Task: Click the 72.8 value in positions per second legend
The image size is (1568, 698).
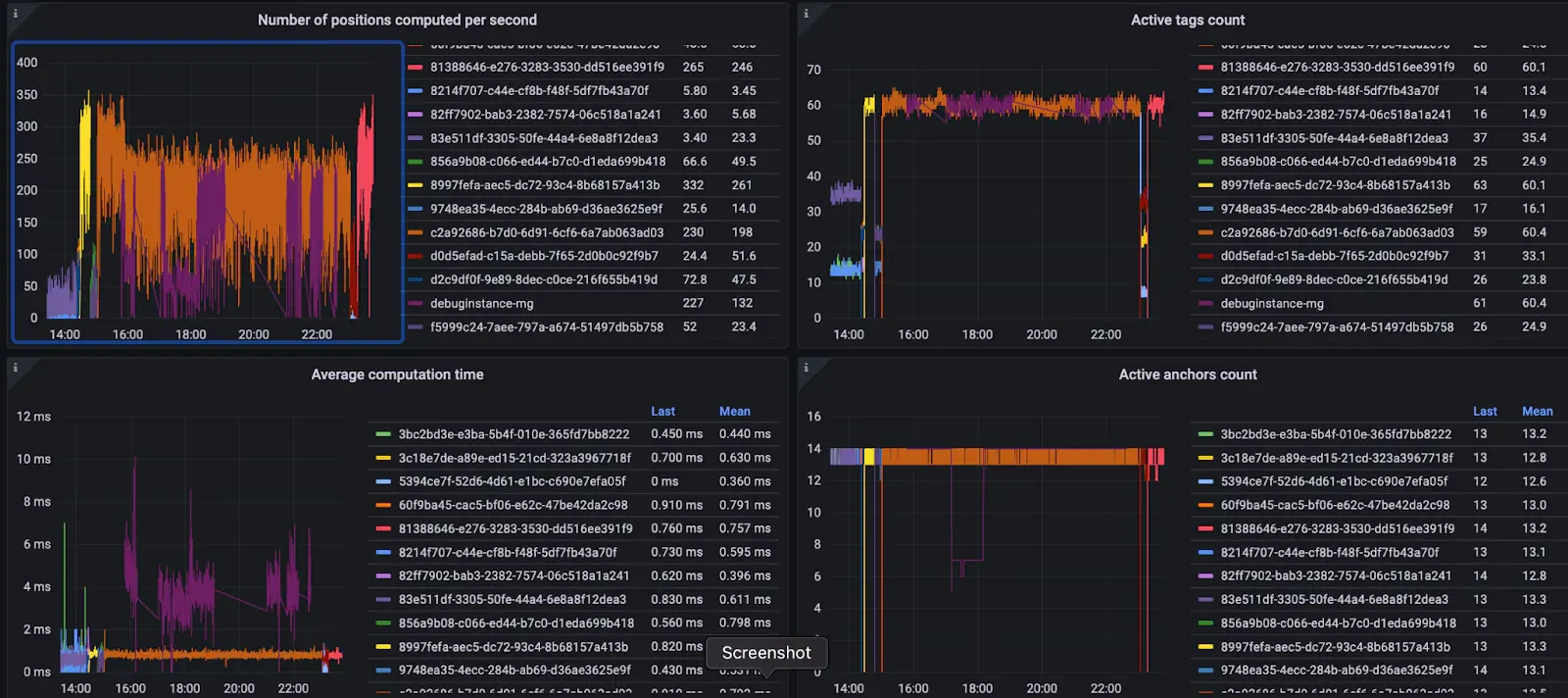Action: tap(695, 279)
